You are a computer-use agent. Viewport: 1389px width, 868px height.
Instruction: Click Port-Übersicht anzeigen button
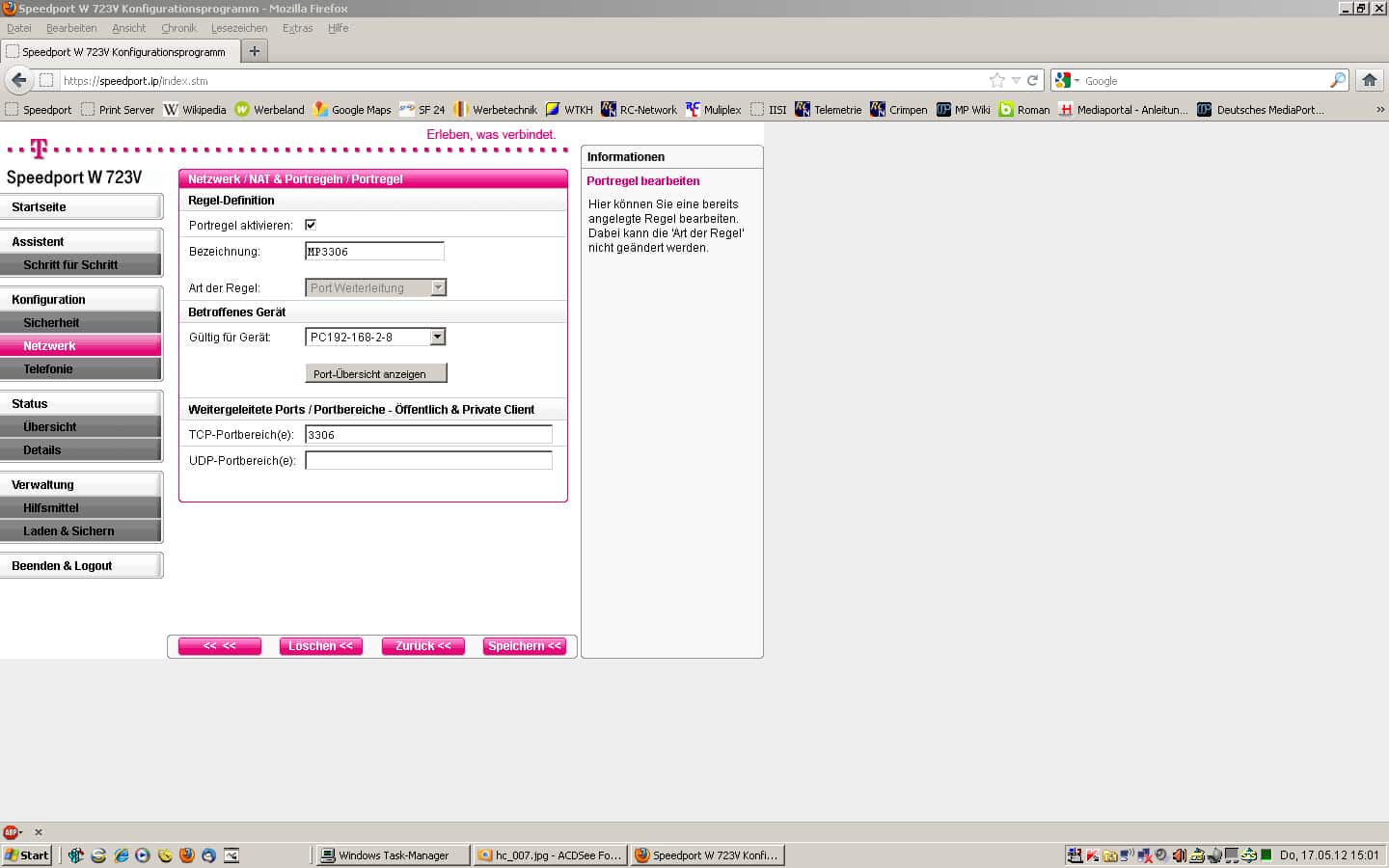(x=375, y=373)
